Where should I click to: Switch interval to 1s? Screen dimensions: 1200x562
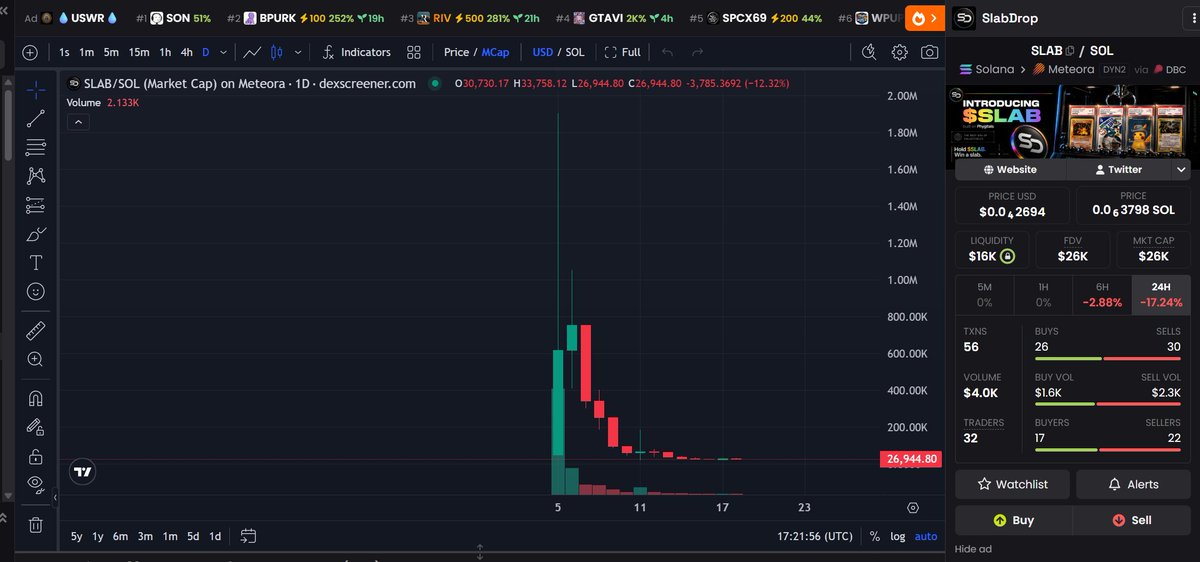coord(65,52)
